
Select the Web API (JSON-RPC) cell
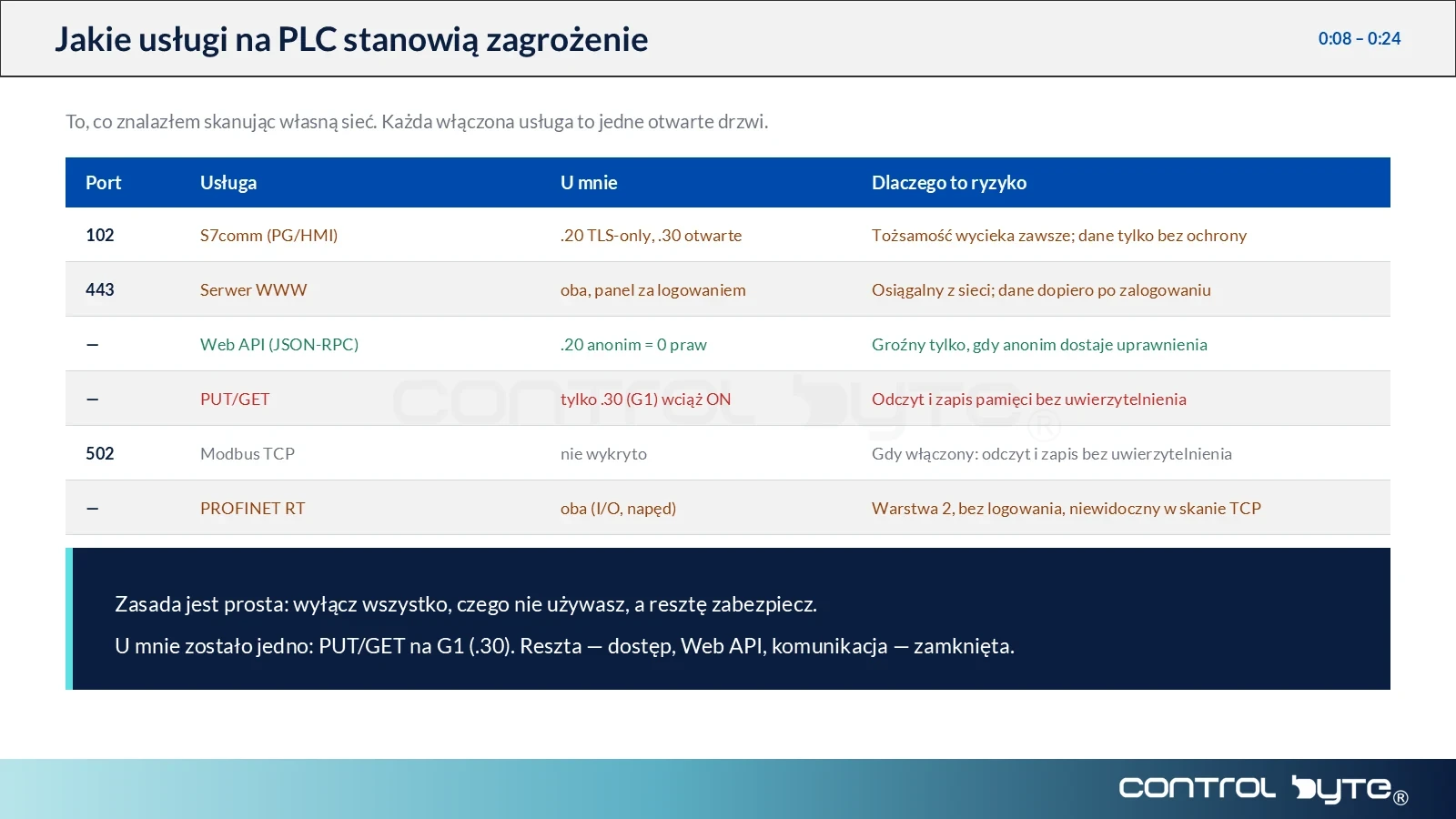coord(279,344)
